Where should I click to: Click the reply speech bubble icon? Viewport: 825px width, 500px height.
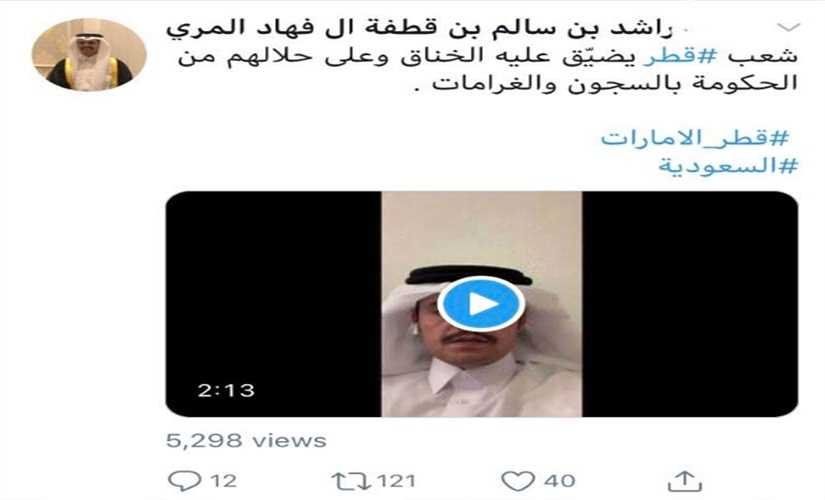pyautogui.click(x=184, y=481)
